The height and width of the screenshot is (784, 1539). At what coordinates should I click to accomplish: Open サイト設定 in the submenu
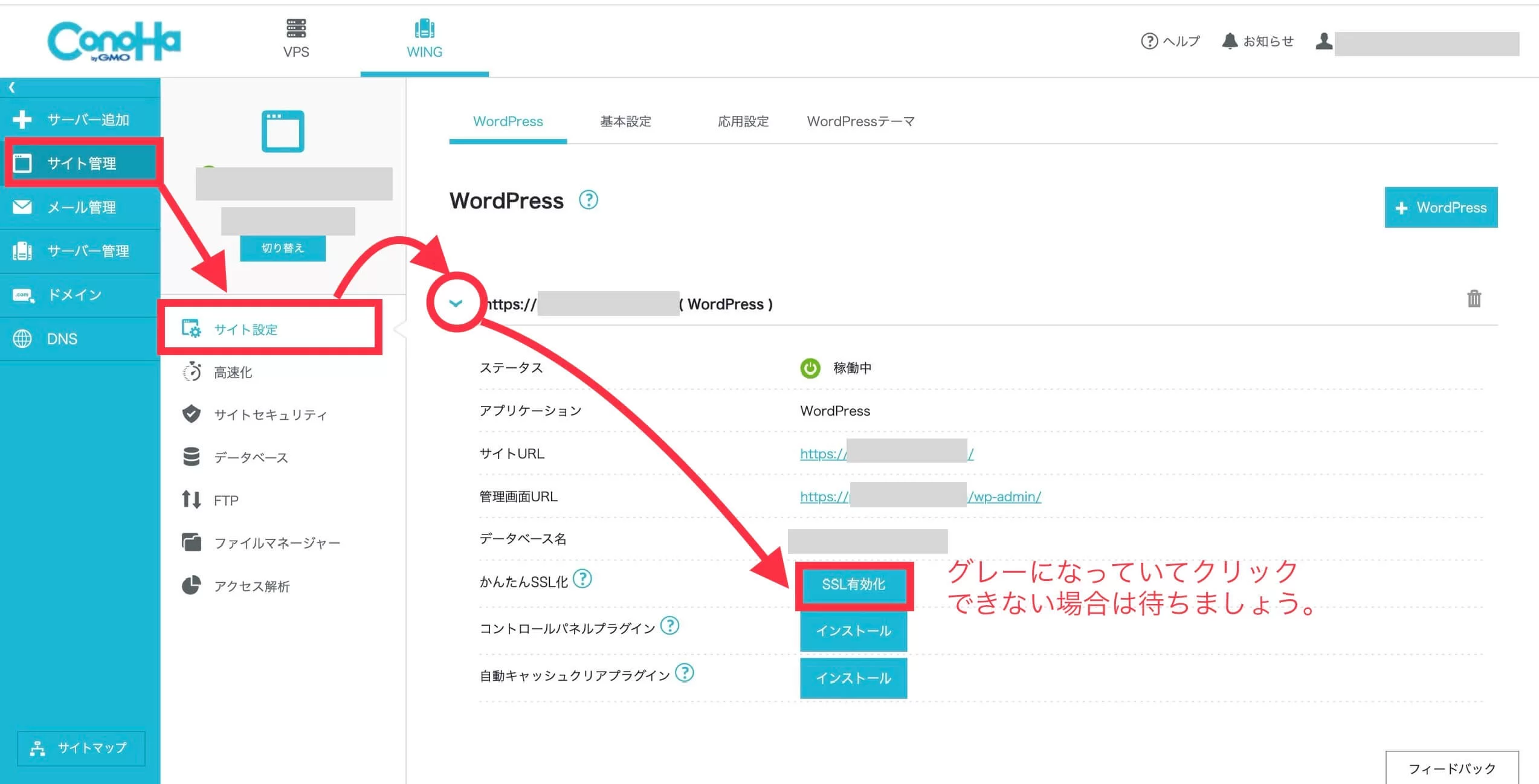pyautogui.click(x=270, y=329)
